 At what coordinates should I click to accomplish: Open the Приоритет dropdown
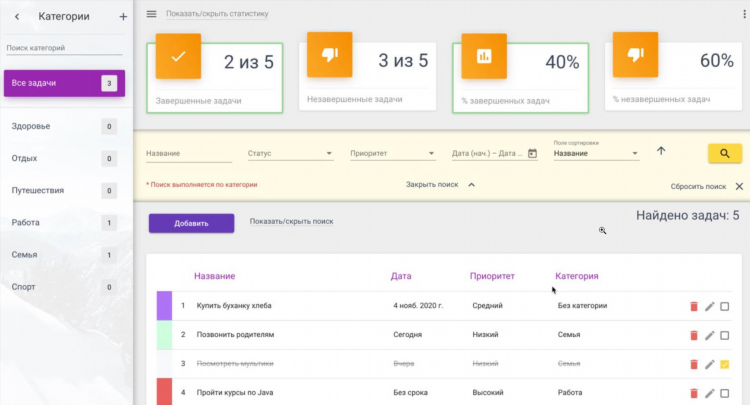(393, 153)
